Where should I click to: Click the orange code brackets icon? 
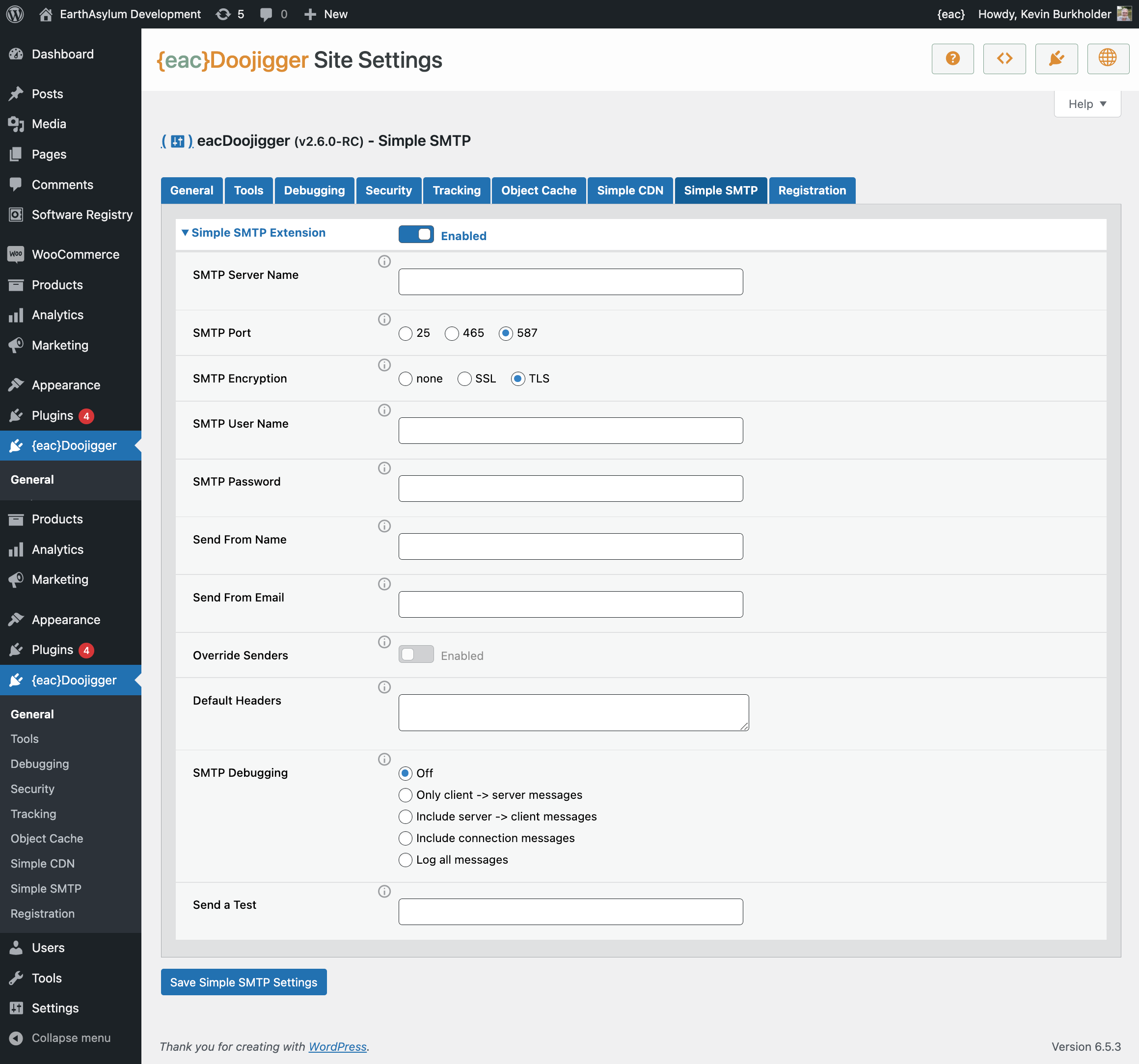(1004, 58)
